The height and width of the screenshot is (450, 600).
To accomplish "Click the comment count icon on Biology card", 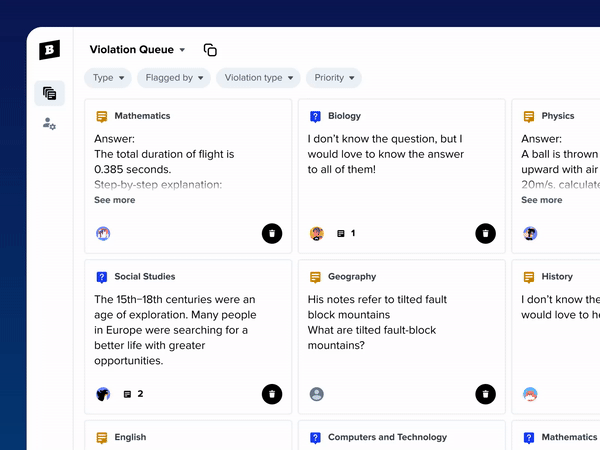I will click(341, 233).
